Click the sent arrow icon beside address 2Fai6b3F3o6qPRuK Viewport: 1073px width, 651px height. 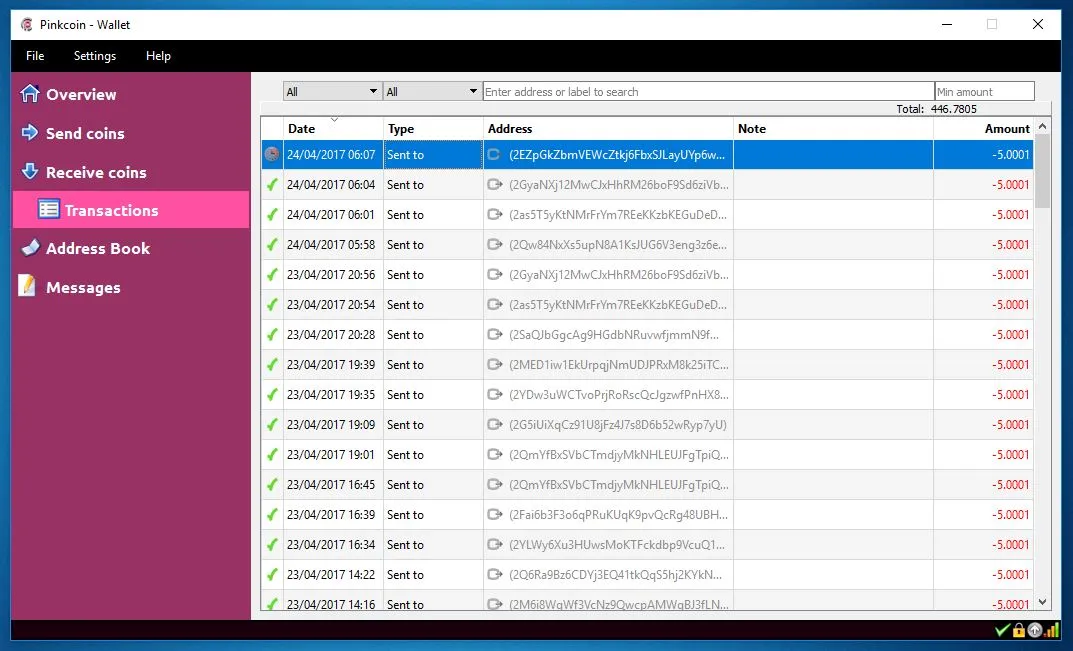[494, 515]
